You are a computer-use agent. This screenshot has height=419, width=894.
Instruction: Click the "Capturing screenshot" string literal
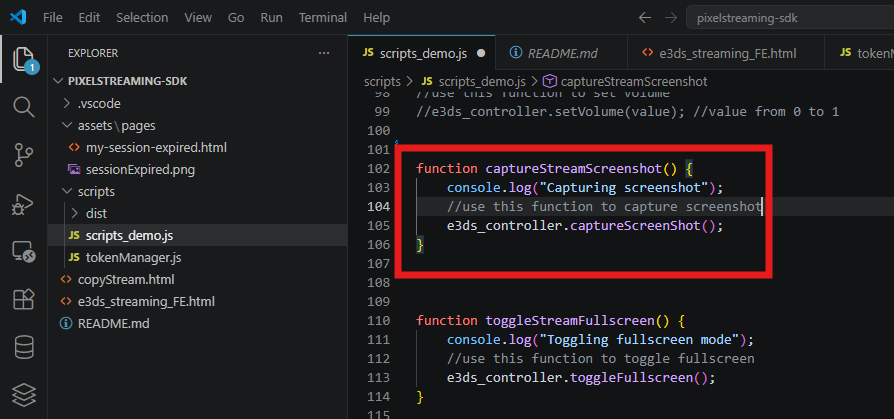(x=623, y=187)
